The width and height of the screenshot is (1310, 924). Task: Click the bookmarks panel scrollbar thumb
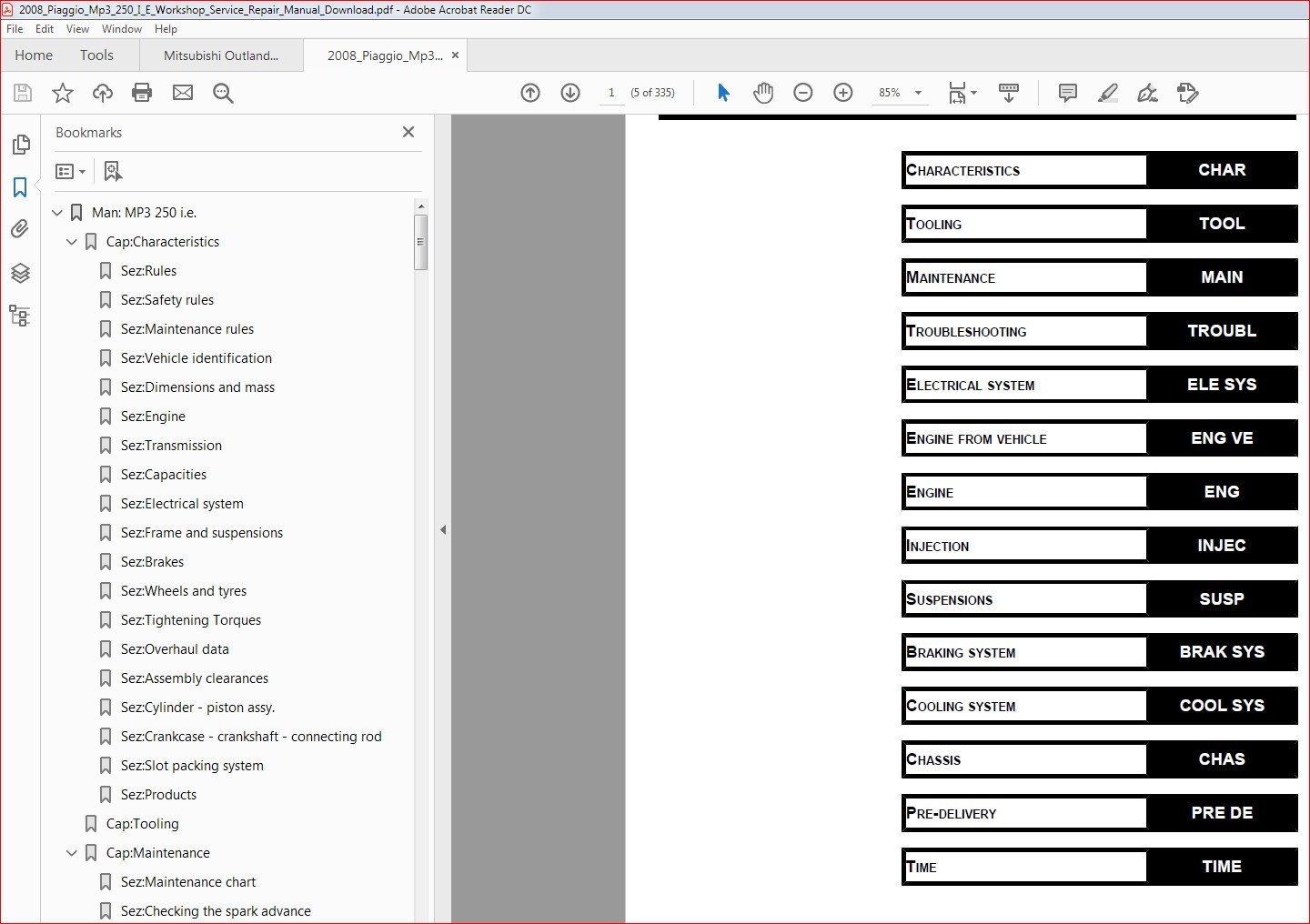[x=420, y=242]
